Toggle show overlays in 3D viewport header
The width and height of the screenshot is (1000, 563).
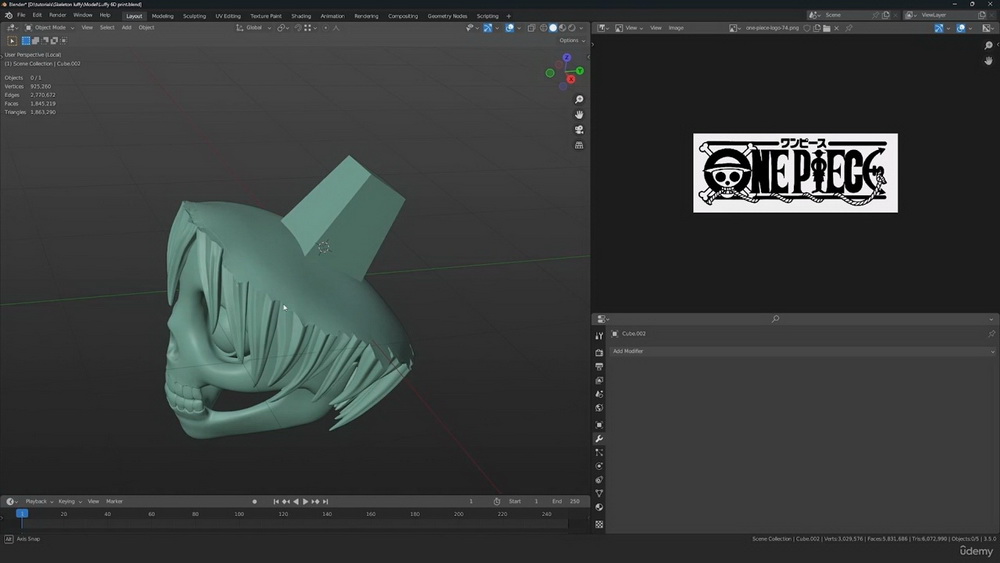click(x=510, y=28)
